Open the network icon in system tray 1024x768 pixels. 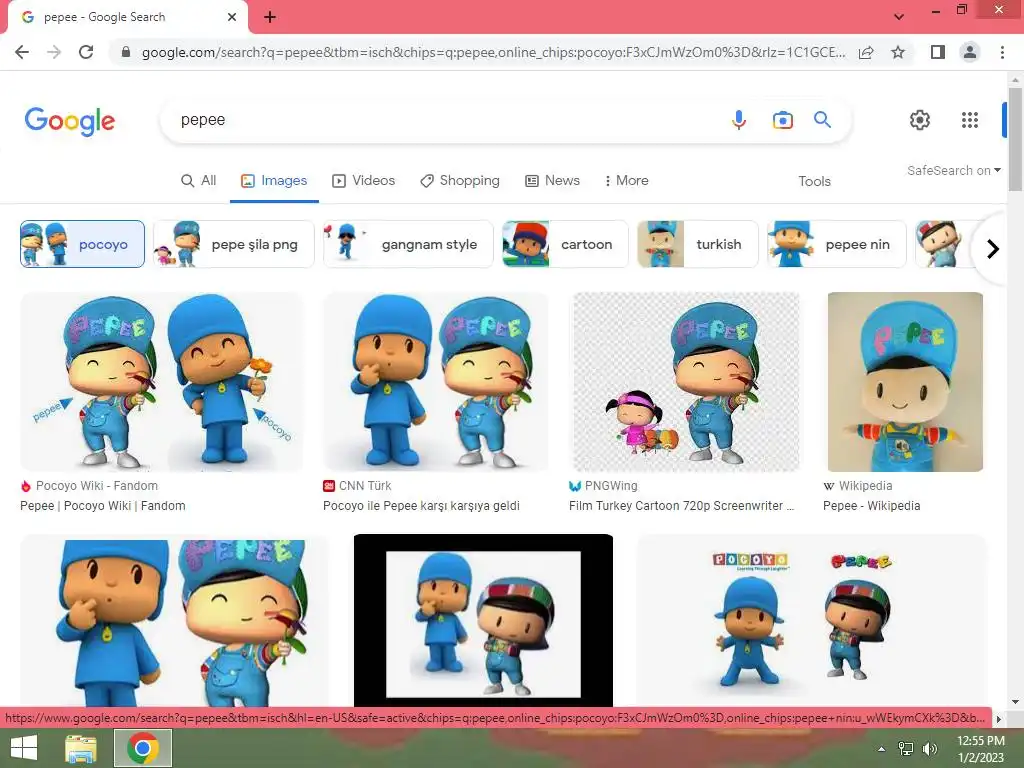tap(906, 749)
